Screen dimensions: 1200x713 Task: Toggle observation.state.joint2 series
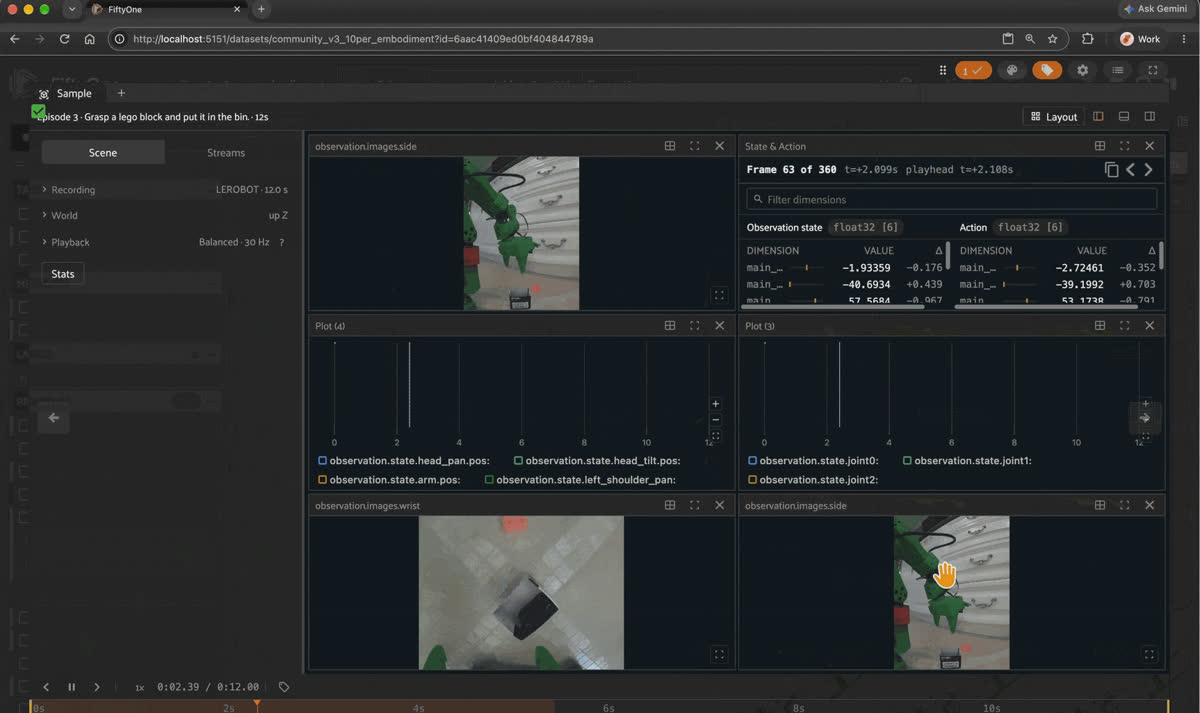tap(752, 480)
